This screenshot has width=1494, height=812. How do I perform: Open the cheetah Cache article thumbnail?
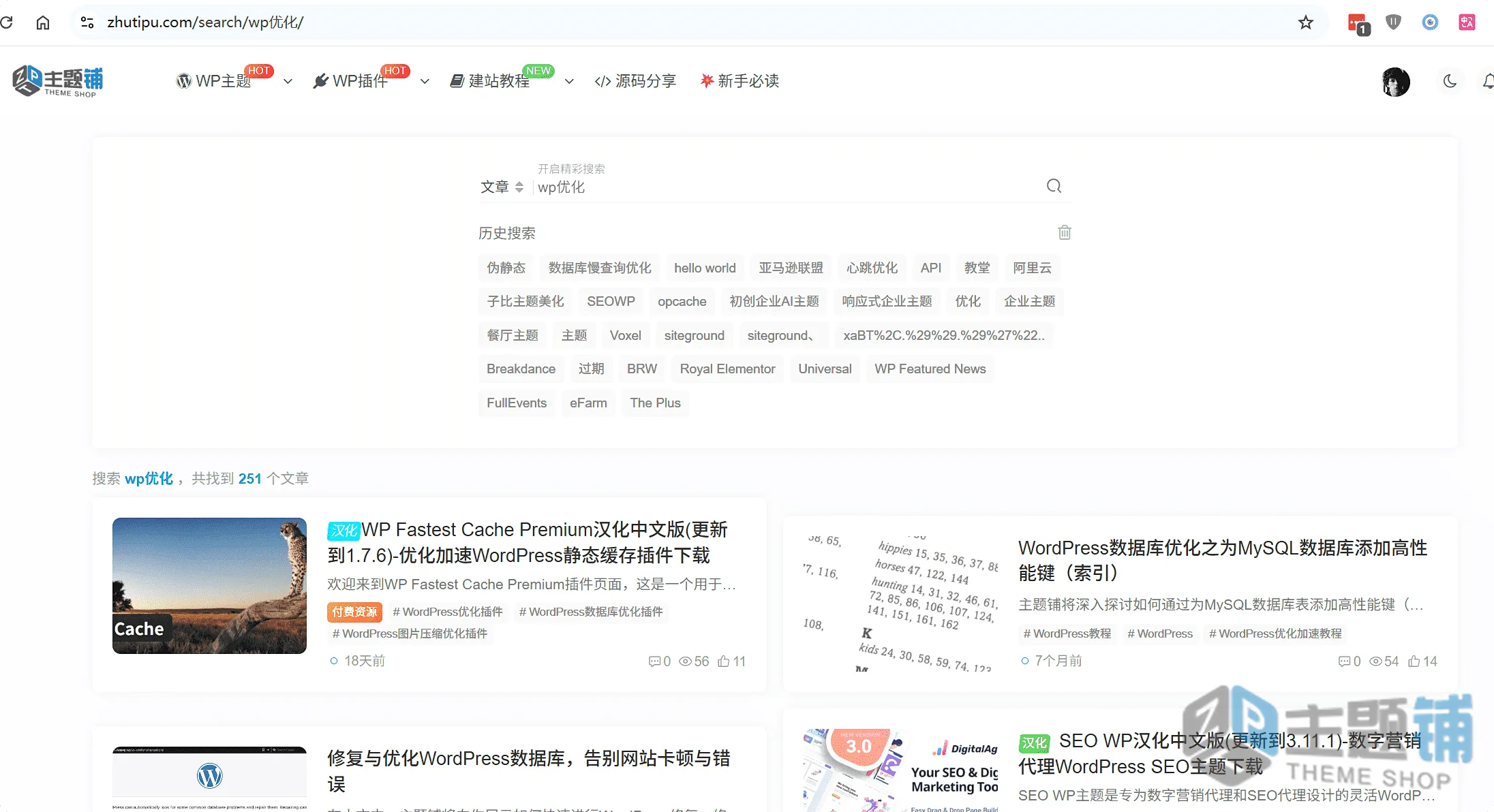coord(209,586)
